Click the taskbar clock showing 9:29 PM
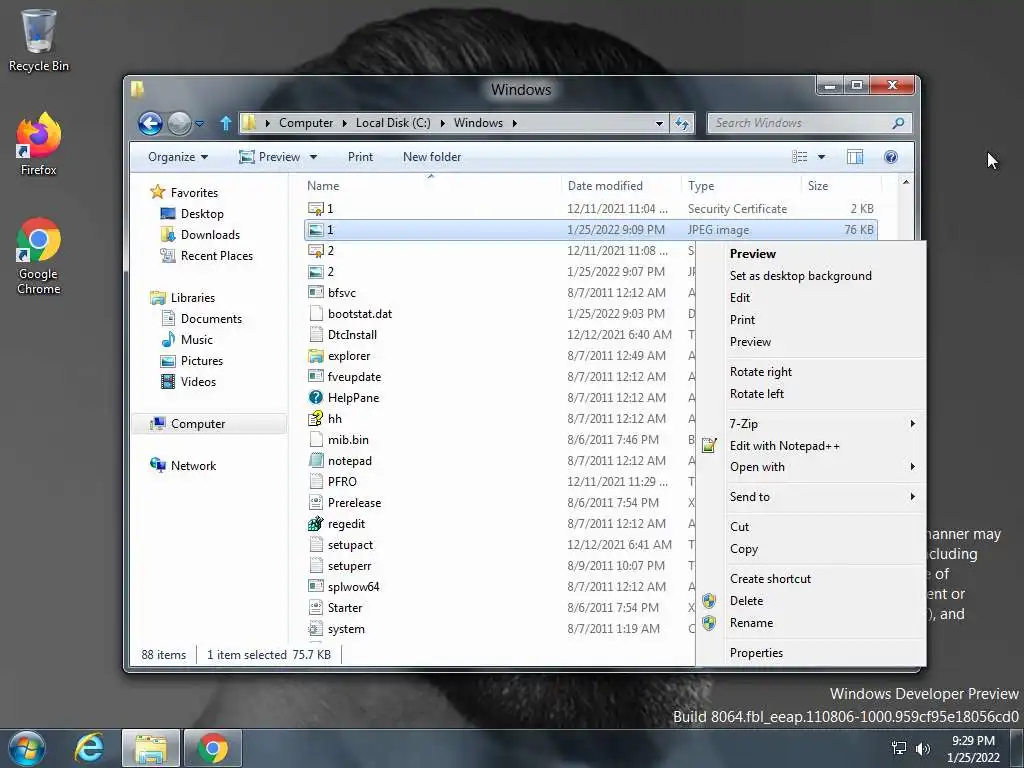Screen dimensions: 1024x768 point(973,748)
